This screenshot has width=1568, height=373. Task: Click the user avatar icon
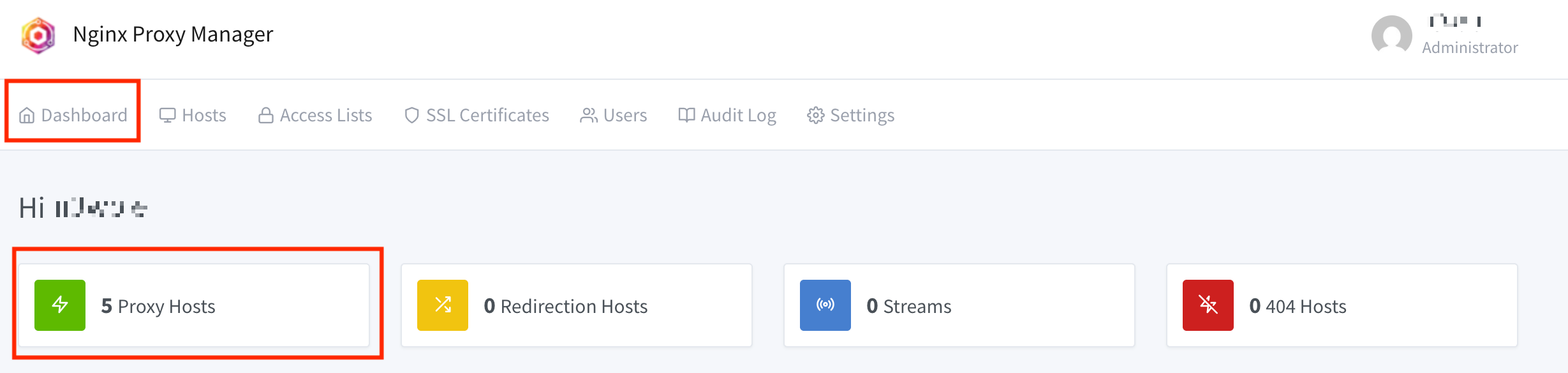1391,35
